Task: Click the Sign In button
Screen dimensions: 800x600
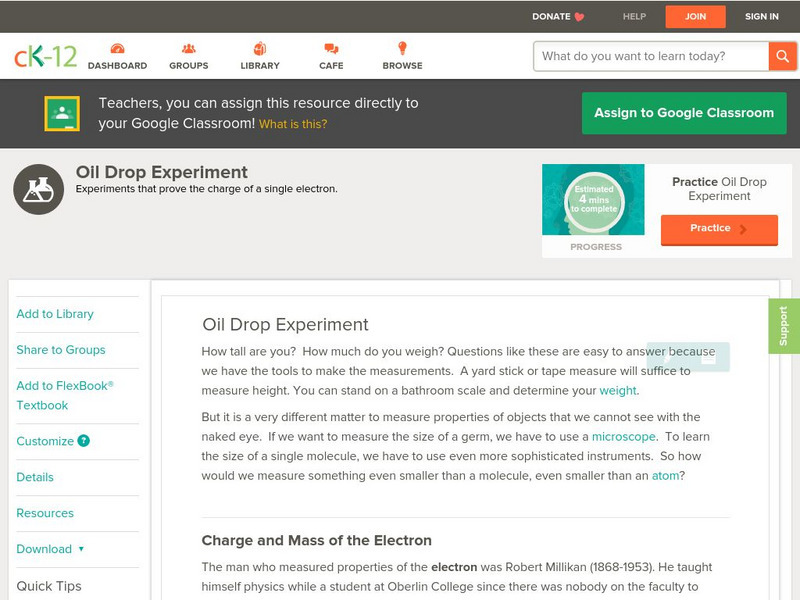Action: (x=761, y=17)
